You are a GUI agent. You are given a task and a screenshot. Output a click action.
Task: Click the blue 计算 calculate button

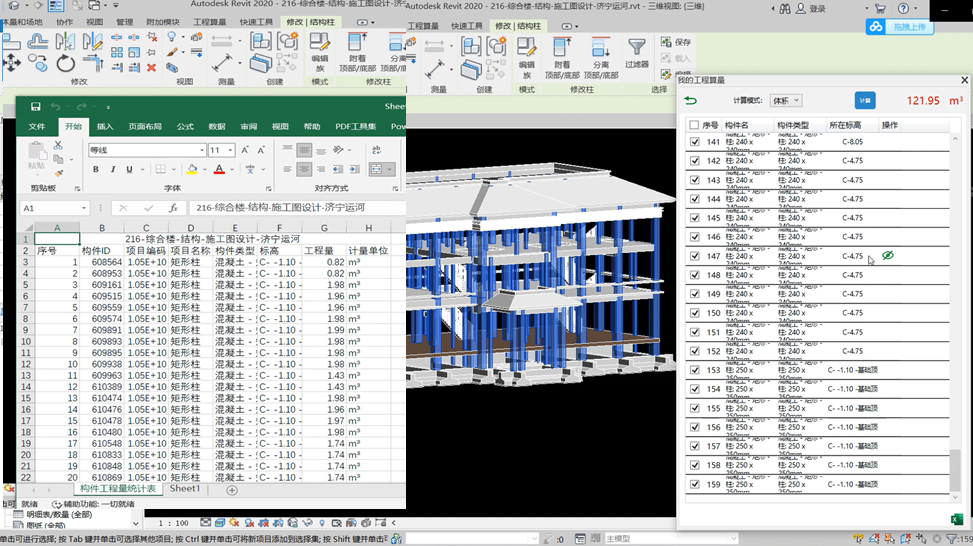tap(865, 100)
